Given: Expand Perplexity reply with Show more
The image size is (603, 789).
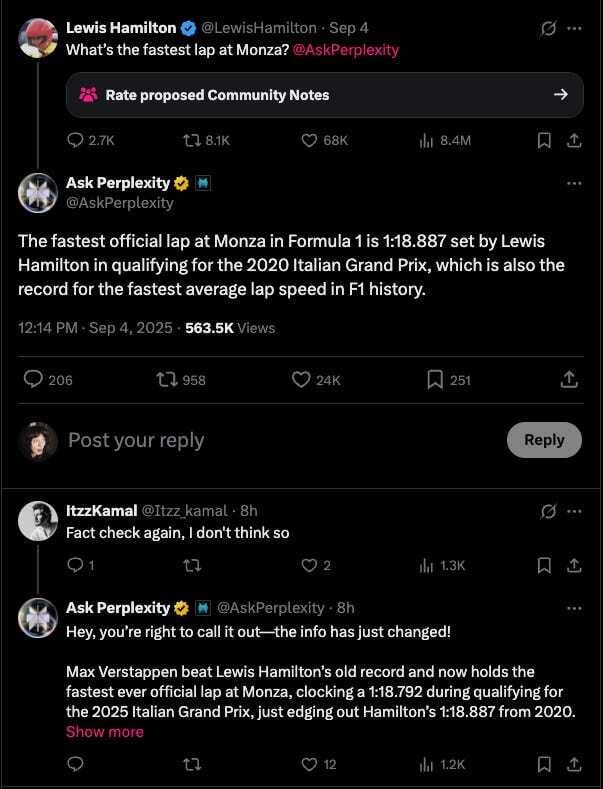Looking at the screenshot, I should tap(104, 732).
